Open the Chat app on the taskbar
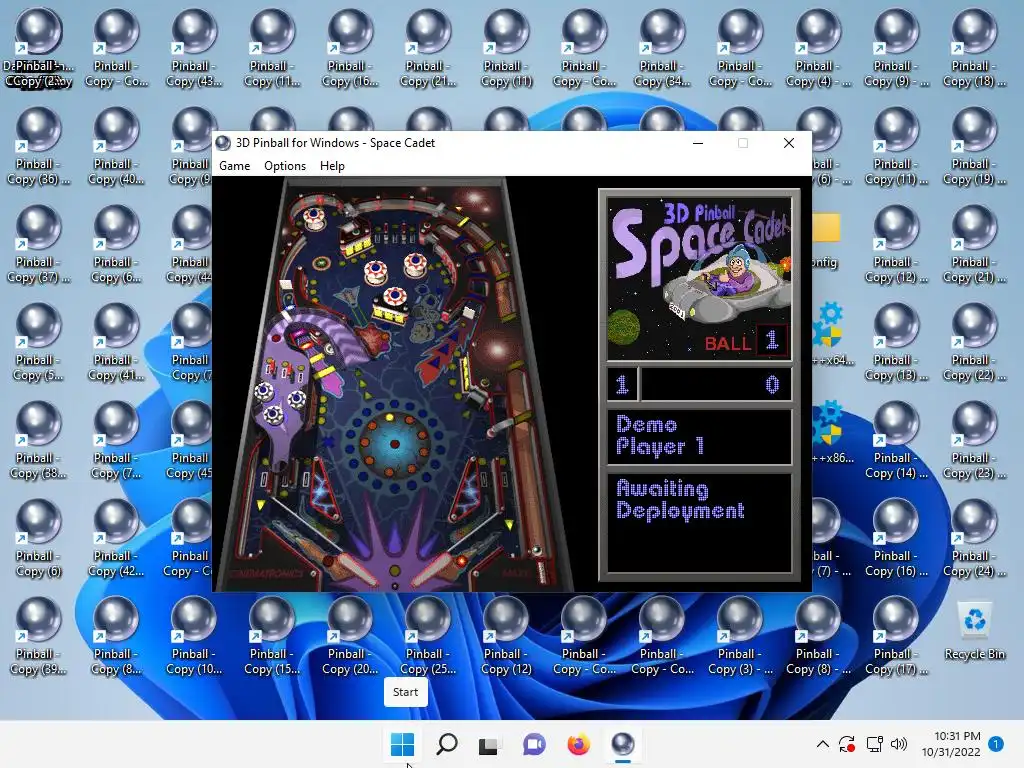This screenshot has width=1024, height=768. 534,744
